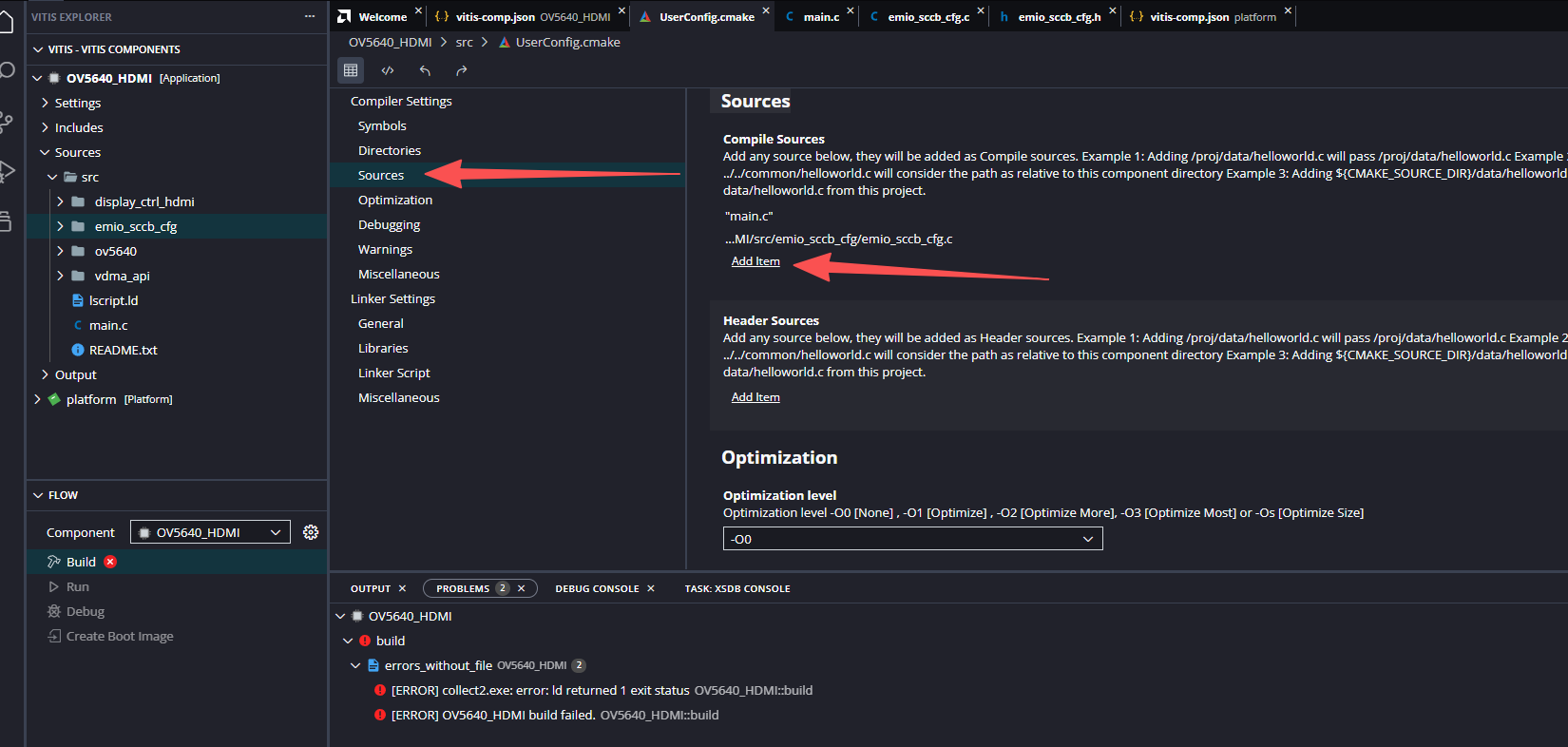The width and height of the screenshot is (1568, 747).
Task: Switch to source code view icon
Action: (x=388, y=70)
